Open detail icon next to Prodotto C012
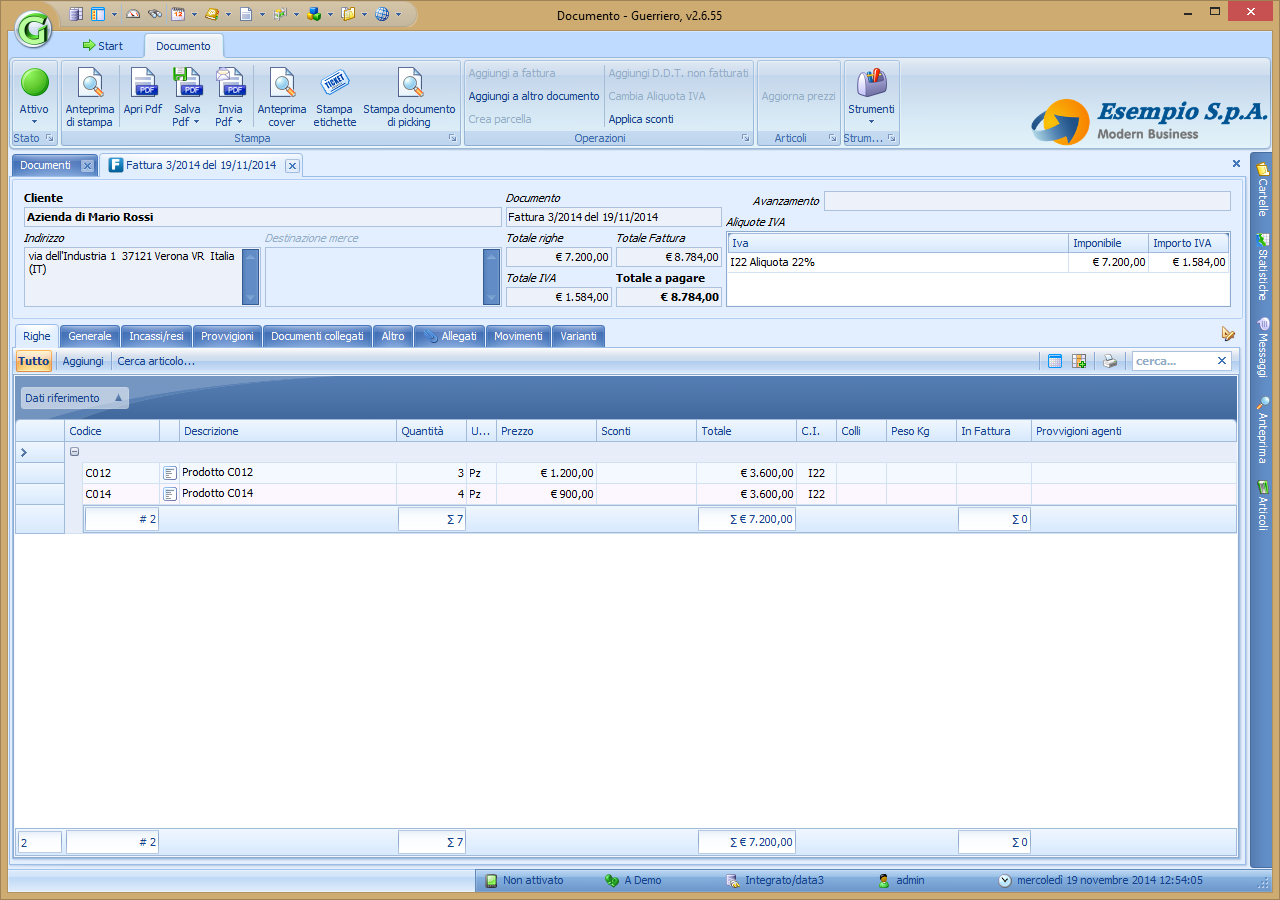 click(170, 473)
